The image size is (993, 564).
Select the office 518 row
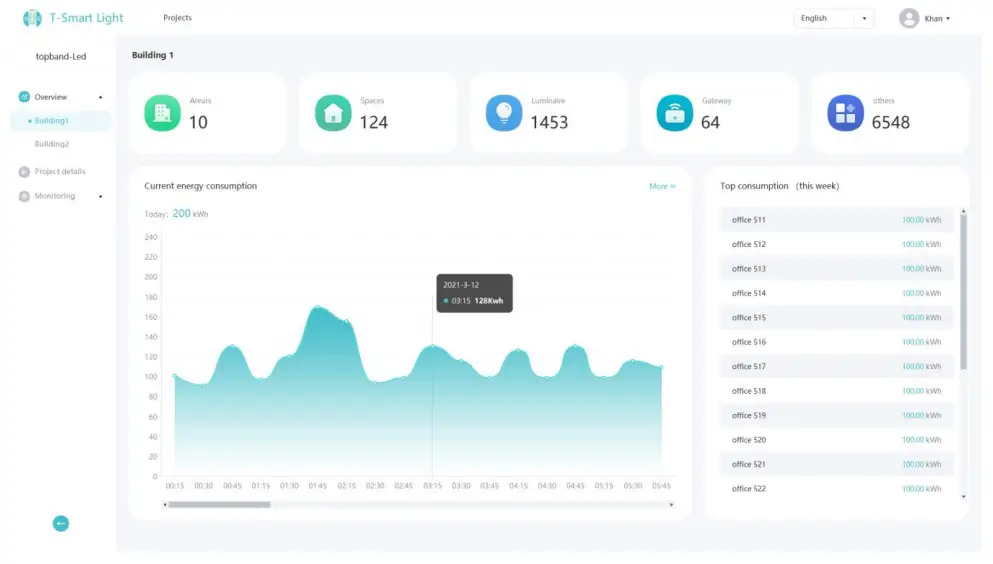coord(836,391)
